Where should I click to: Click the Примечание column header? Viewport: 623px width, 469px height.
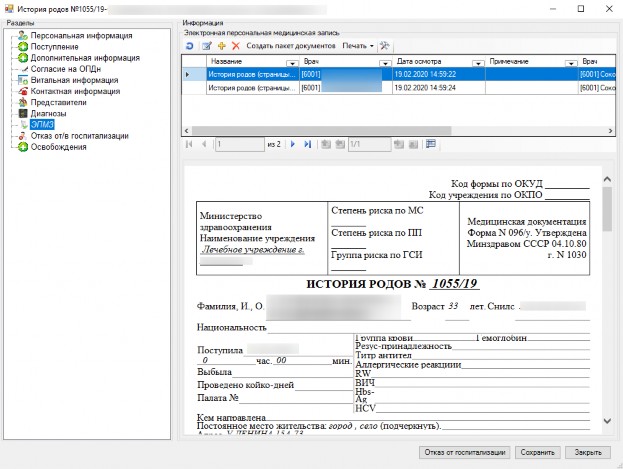tap(532, 61)
